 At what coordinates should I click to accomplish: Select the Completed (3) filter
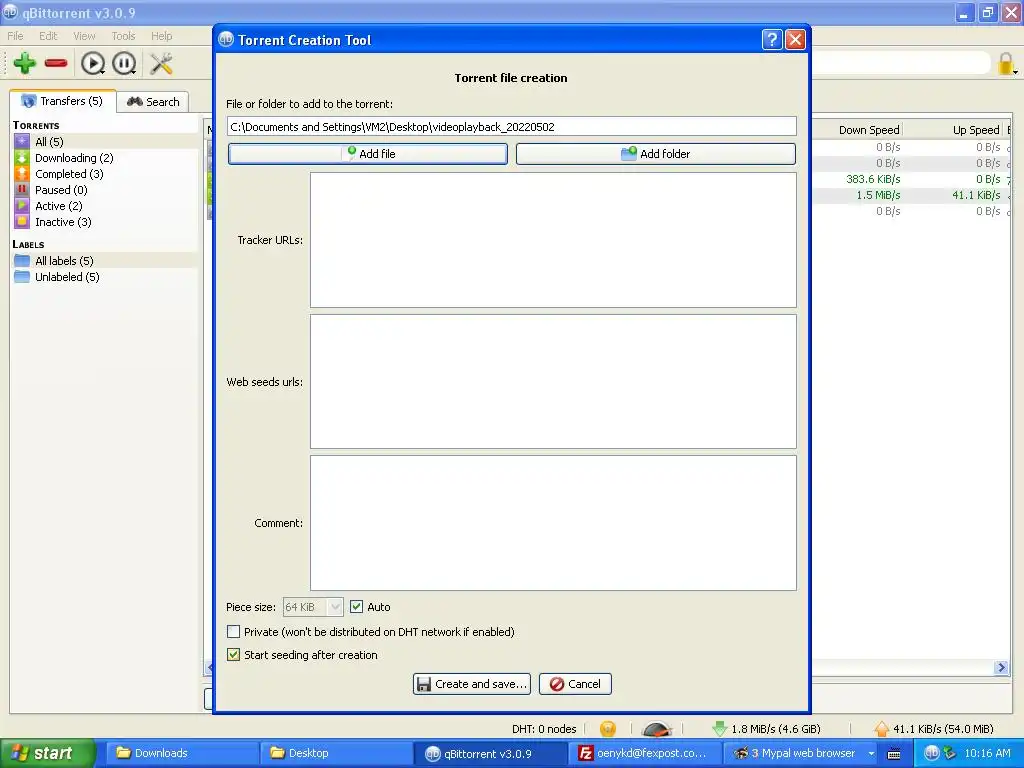click(x=69, y=174)
